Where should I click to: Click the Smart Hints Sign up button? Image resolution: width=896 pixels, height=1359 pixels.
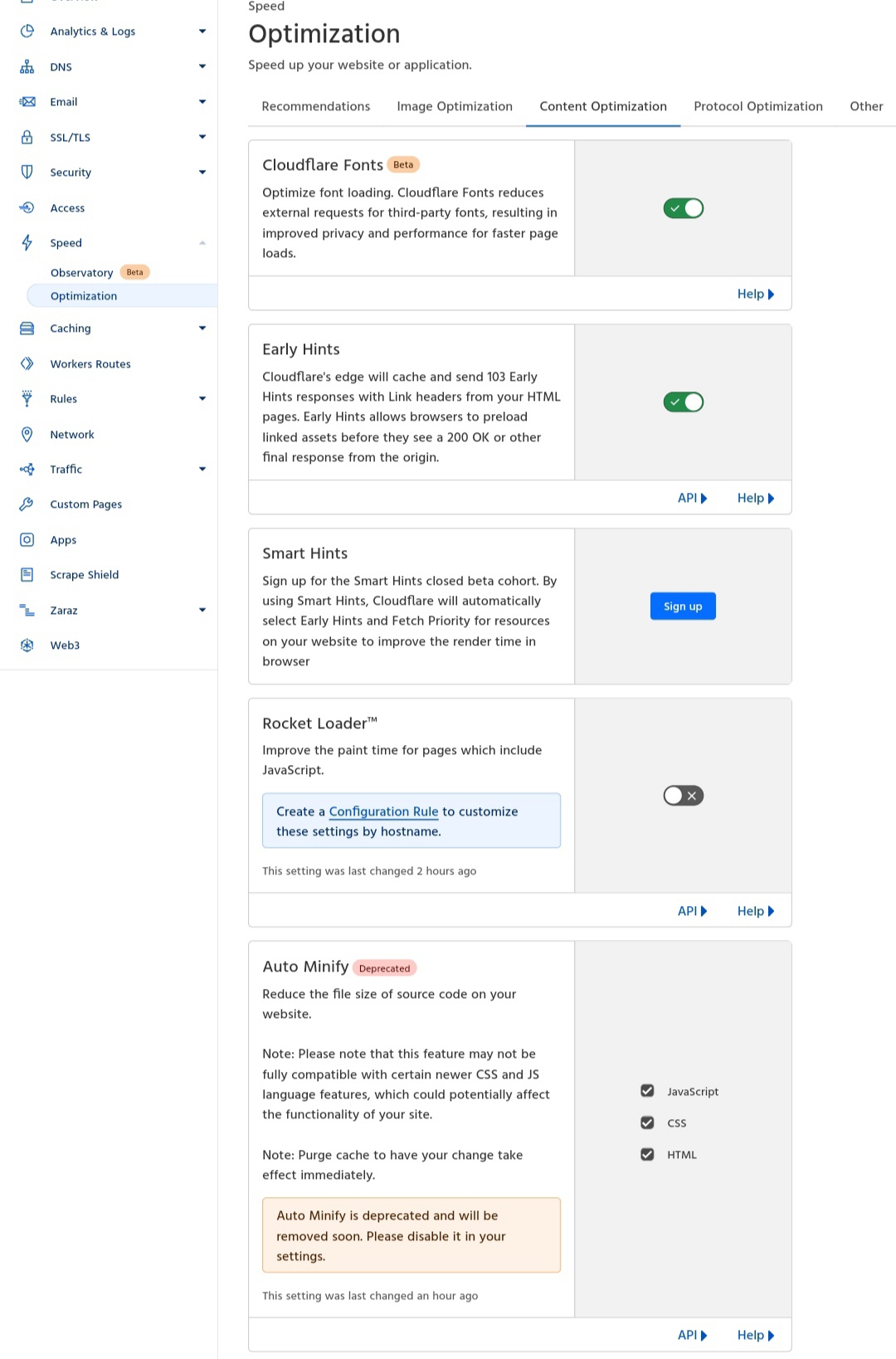683,606
